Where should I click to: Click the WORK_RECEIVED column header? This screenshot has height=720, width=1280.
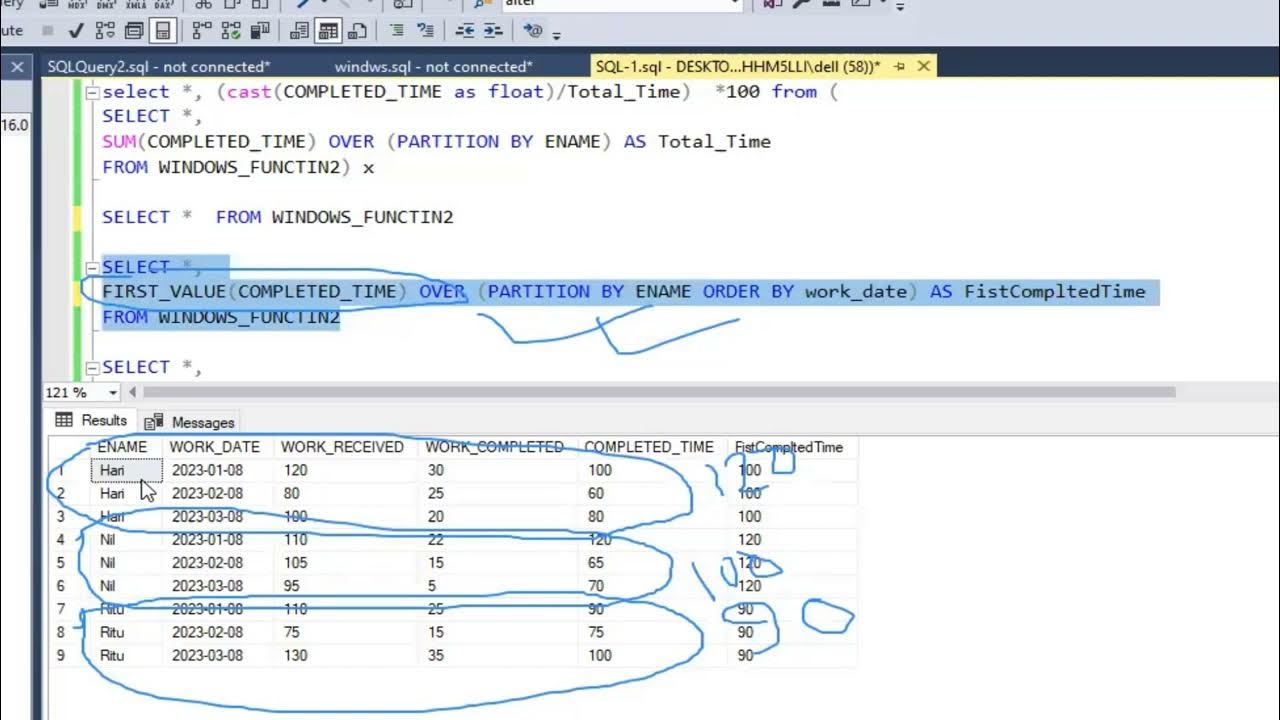(x=343, y=447)
